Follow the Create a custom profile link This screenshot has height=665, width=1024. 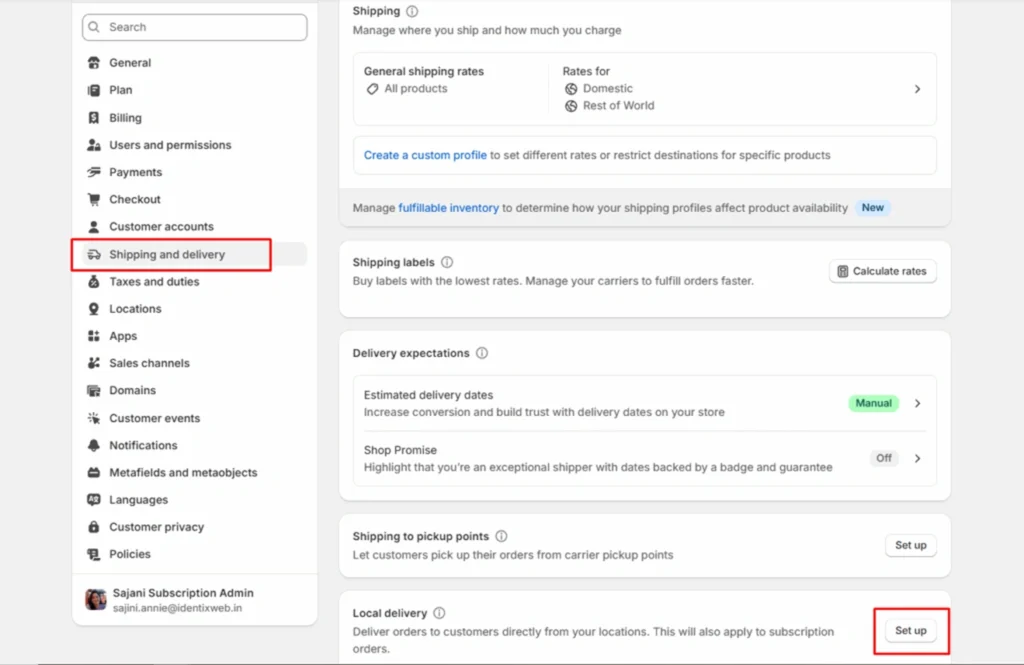425,156
